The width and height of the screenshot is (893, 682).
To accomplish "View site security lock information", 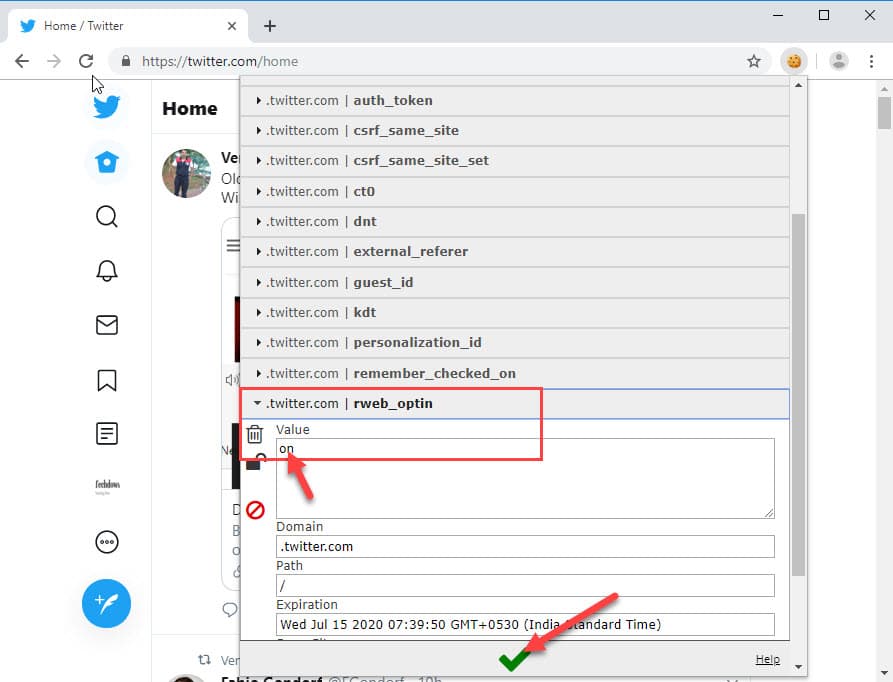I will click(x=126, y=61).
